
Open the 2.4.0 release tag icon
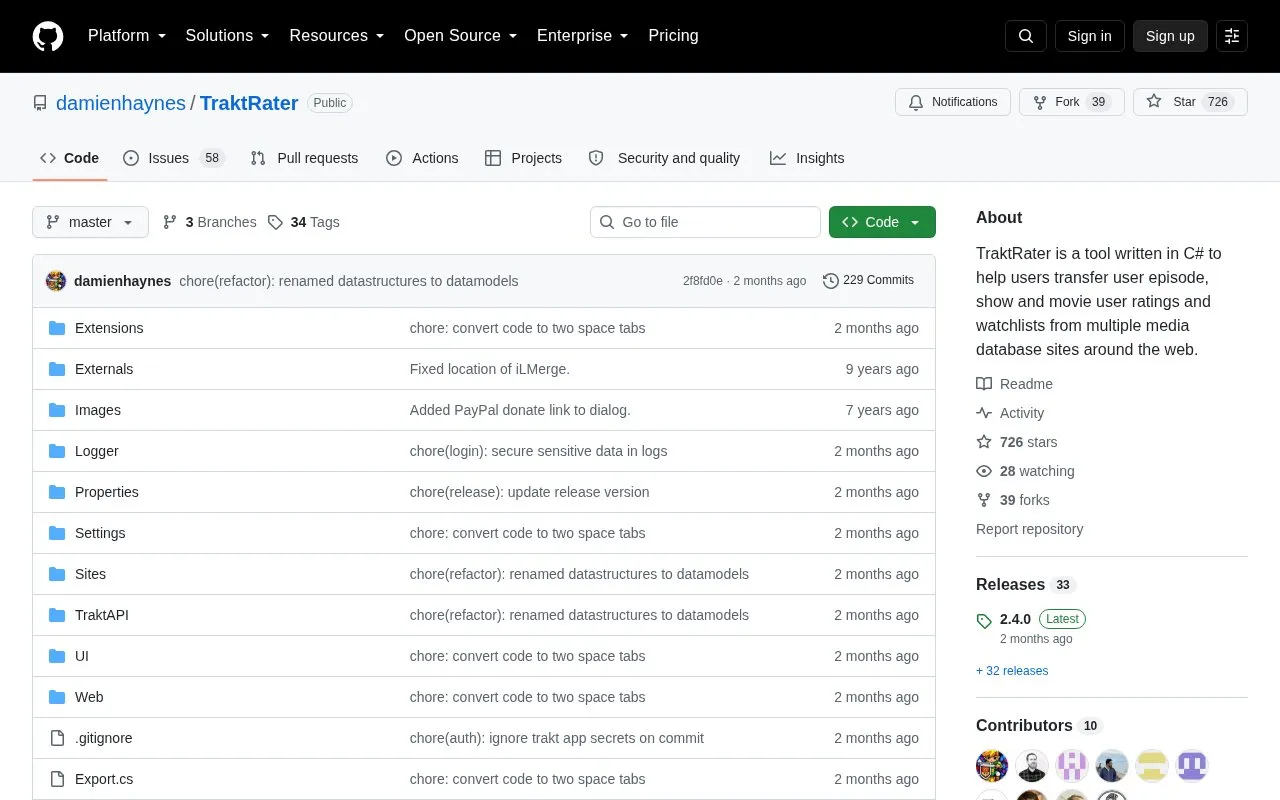[x=984, y=621]
